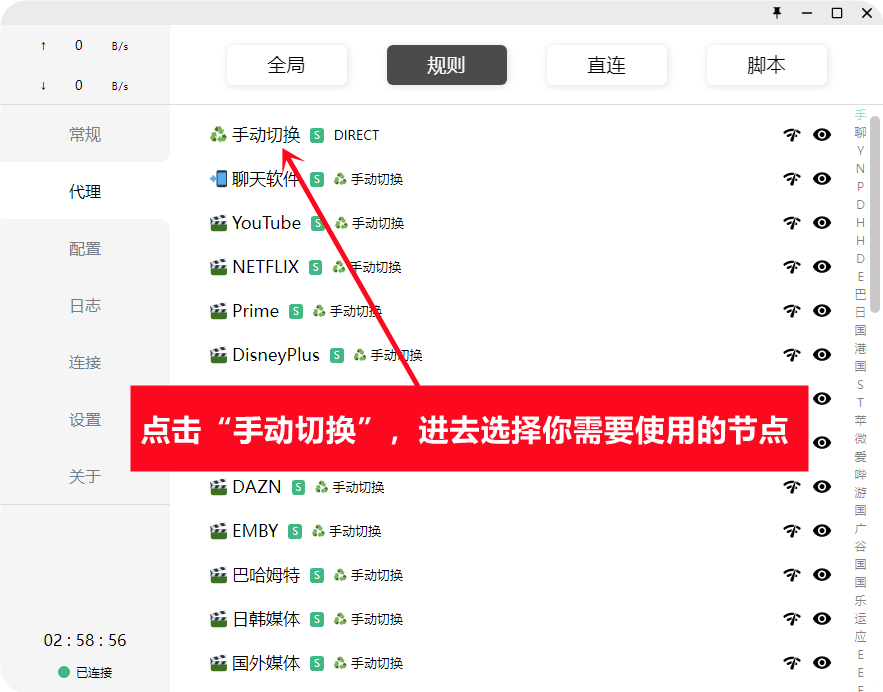Toggle eye visibility for DAZN group
Viewport: 883px width, 692px height.
pyautogui.click(x=822, y=487)
